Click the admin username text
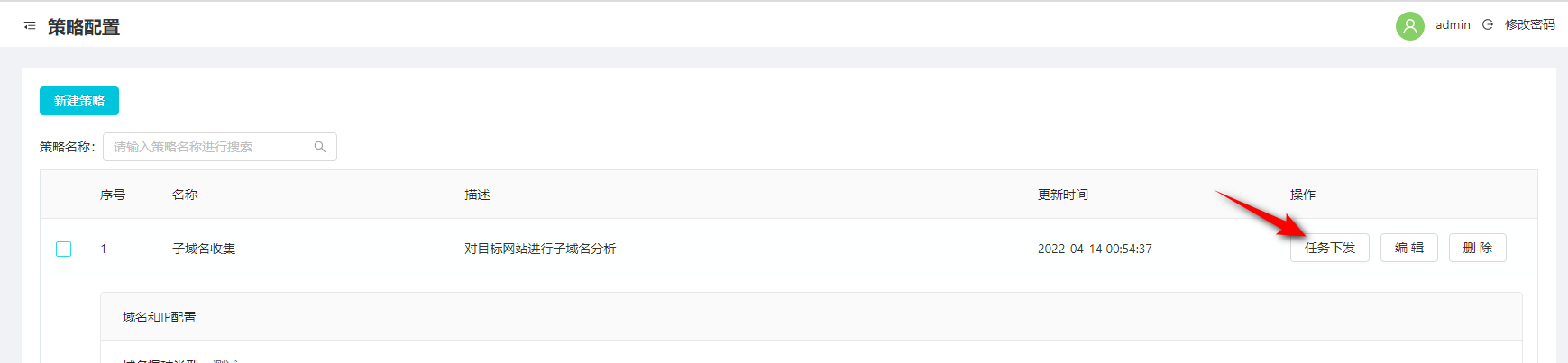Screen dimensions: 1568x363 [x=1453, y=24]
